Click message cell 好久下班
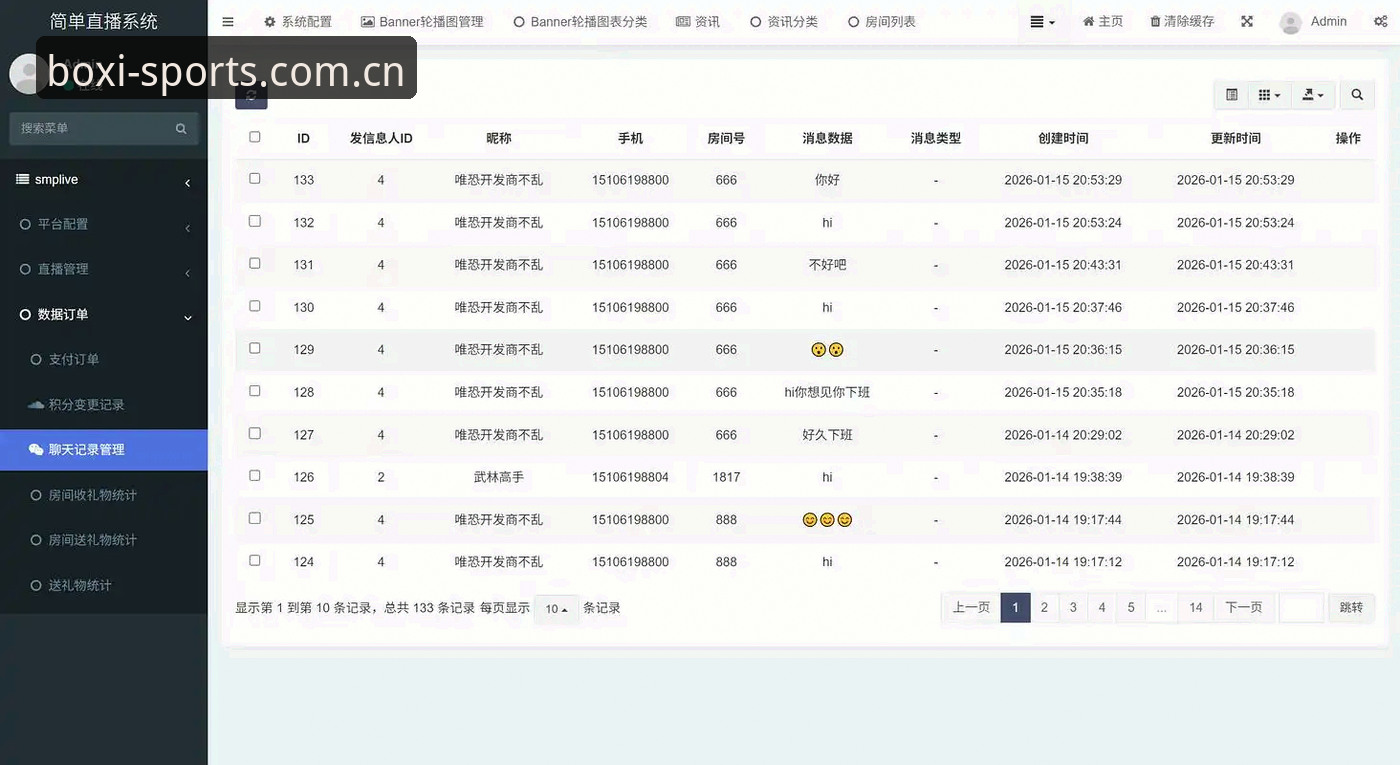 coord(827,435)
